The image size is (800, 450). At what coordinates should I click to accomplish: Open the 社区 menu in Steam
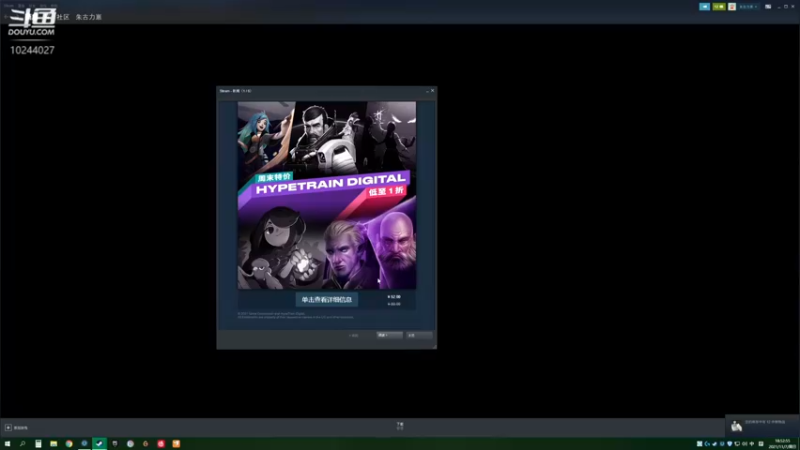pos(63,17)
